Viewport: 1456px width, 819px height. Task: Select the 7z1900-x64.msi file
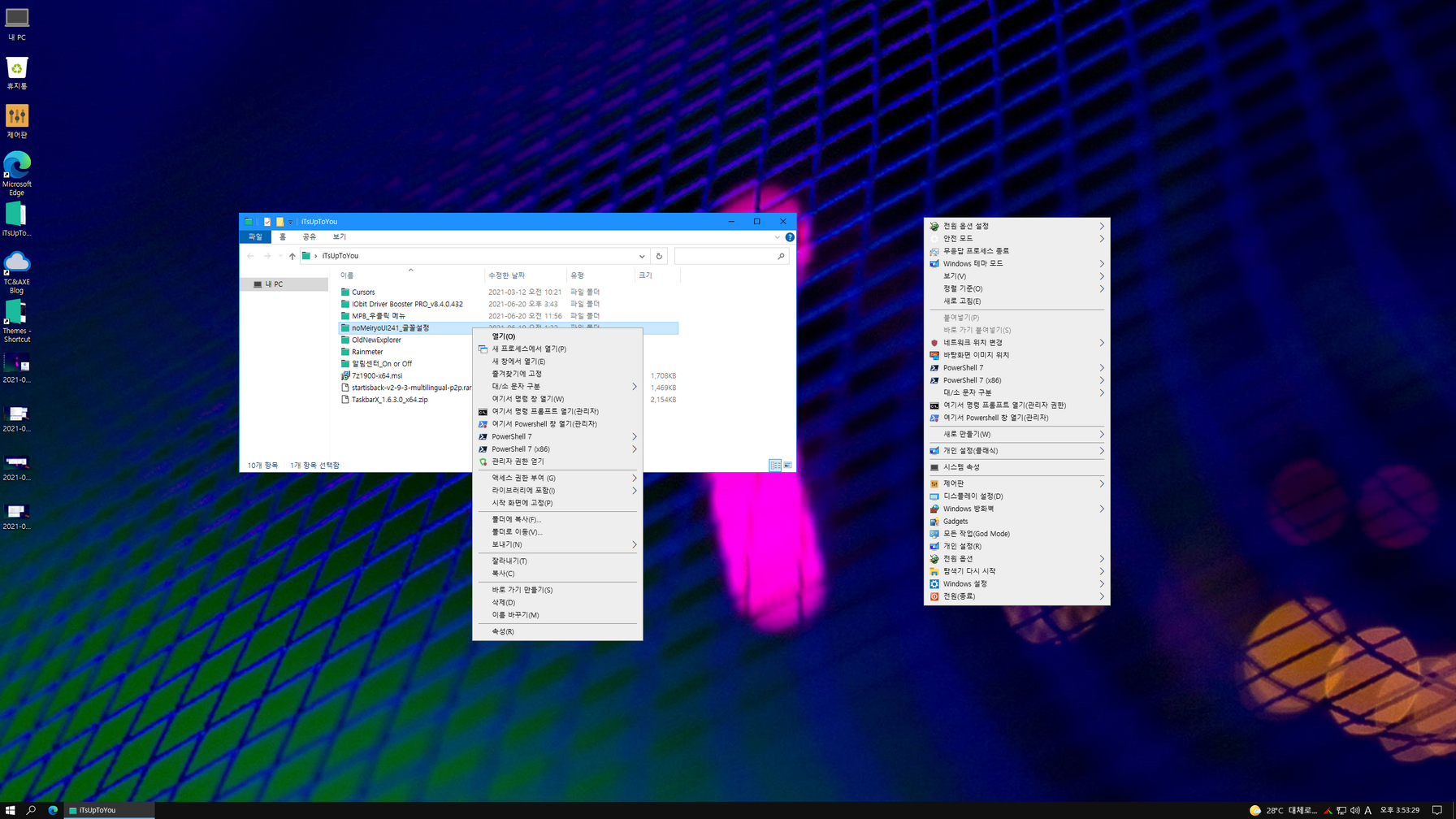click(x=372, y=376)
